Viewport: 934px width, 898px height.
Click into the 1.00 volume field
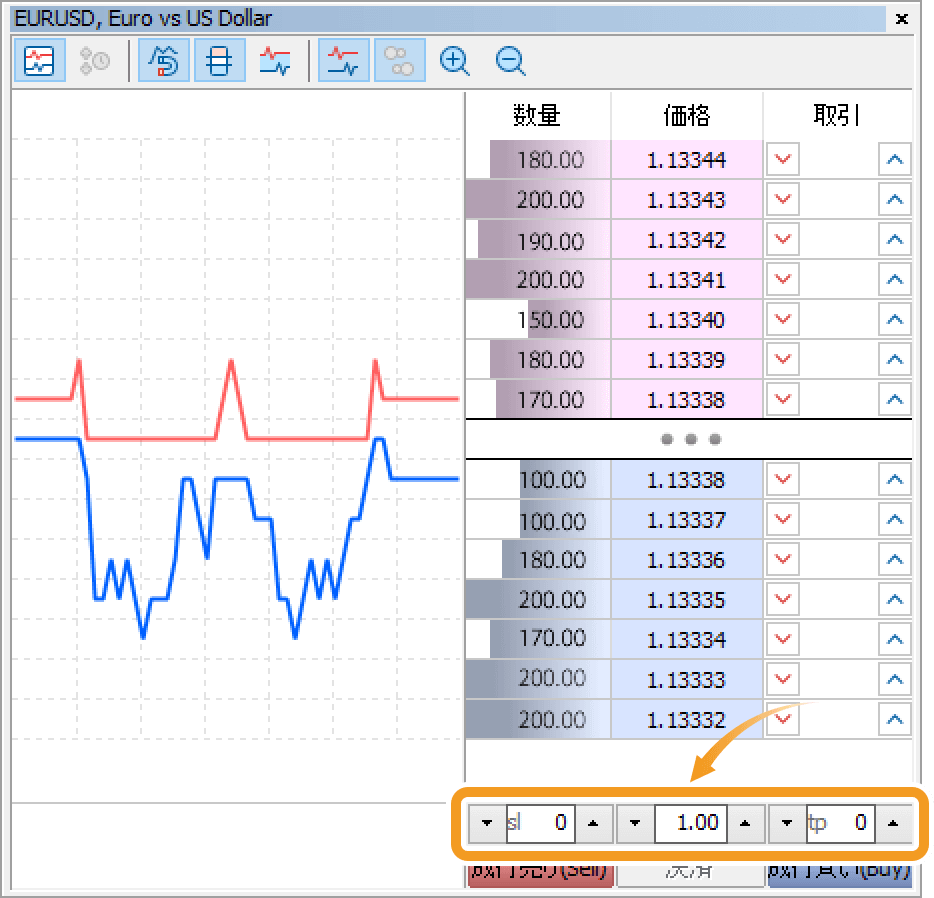click(x=690, y=823)
